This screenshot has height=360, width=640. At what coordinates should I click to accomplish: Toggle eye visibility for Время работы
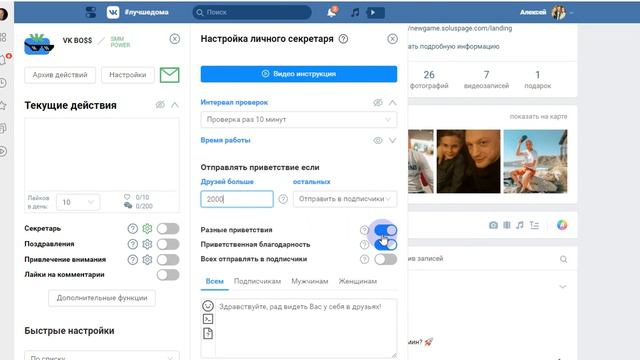(378, 140)
